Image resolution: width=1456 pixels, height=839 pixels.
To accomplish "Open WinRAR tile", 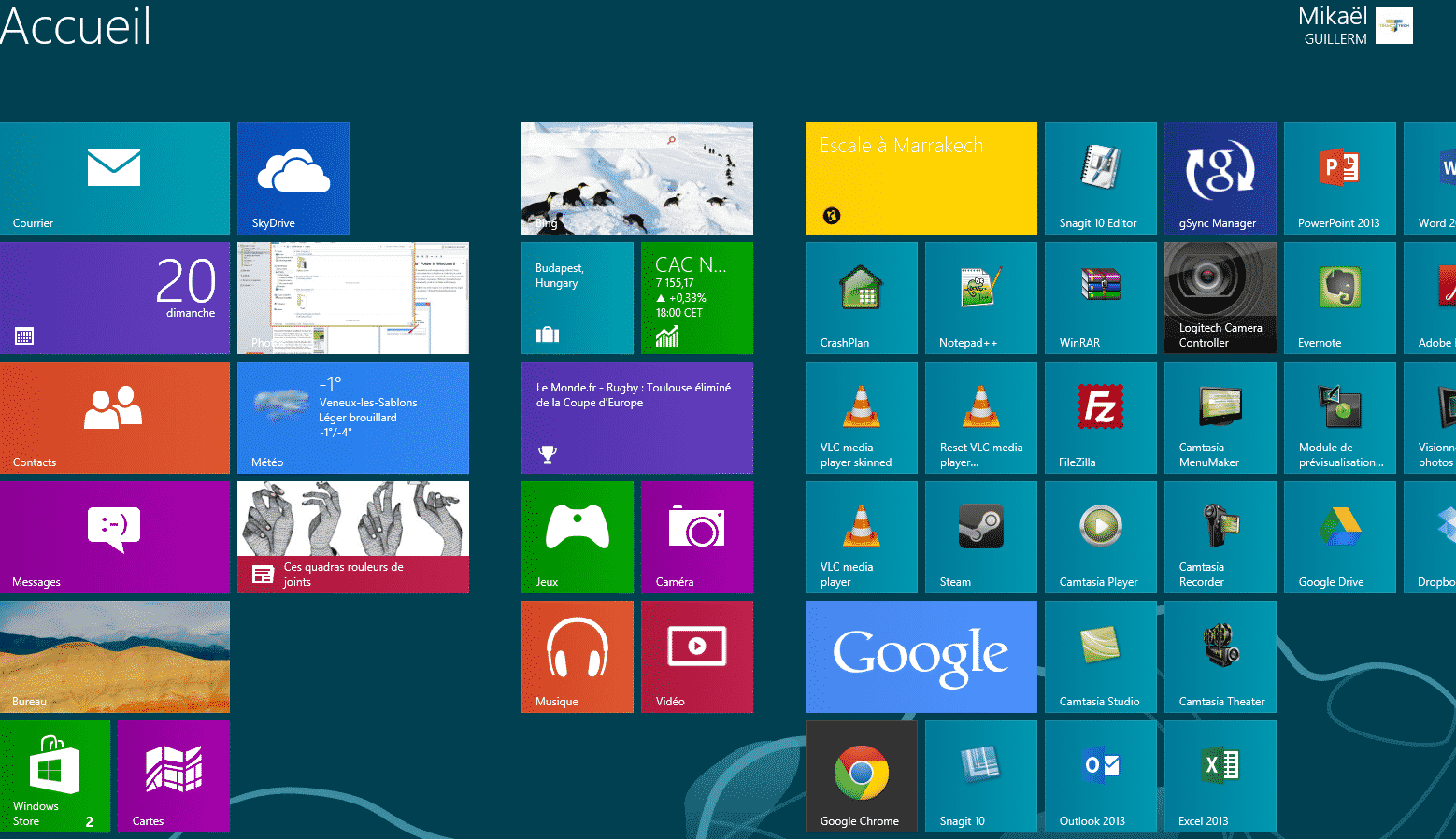I will [1100, 298].
